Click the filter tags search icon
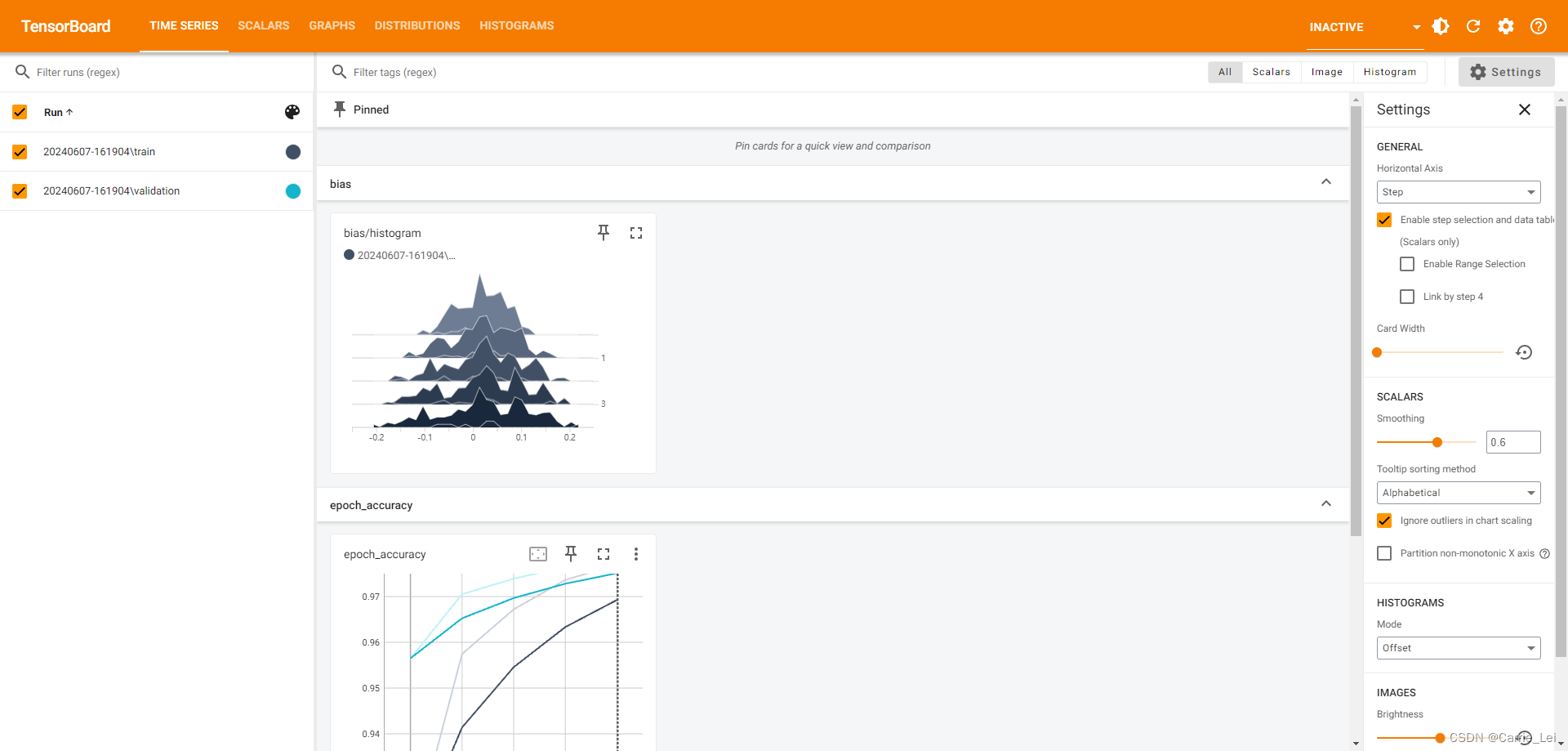 (x=340, y=72)
